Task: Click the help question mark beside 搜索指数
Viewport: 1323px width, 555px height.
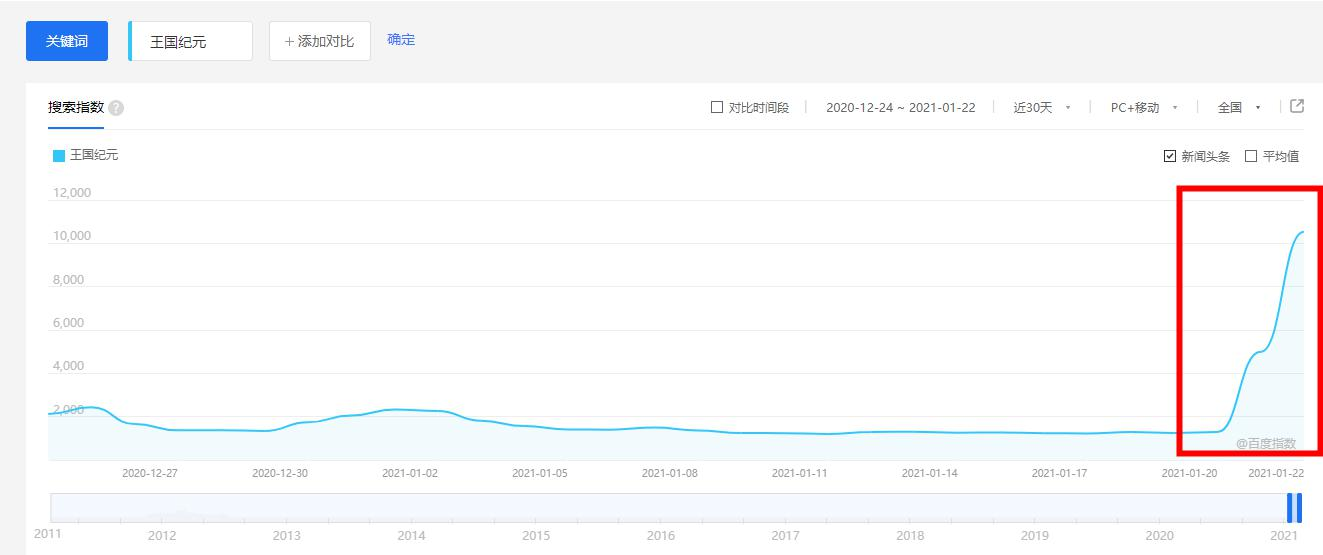Action: click(116, 108)
